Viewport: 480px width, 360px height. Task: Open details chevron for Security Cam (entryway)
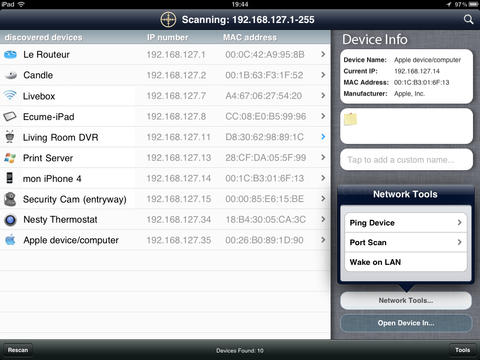pos(323,199)
